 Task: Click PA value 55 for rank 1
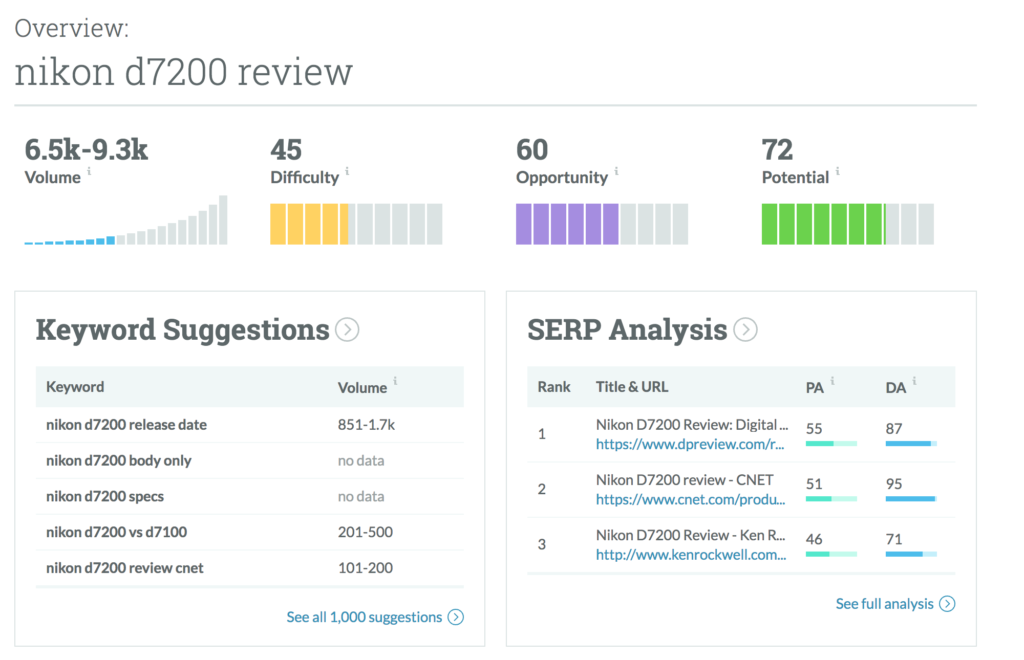tap(814, 429)
